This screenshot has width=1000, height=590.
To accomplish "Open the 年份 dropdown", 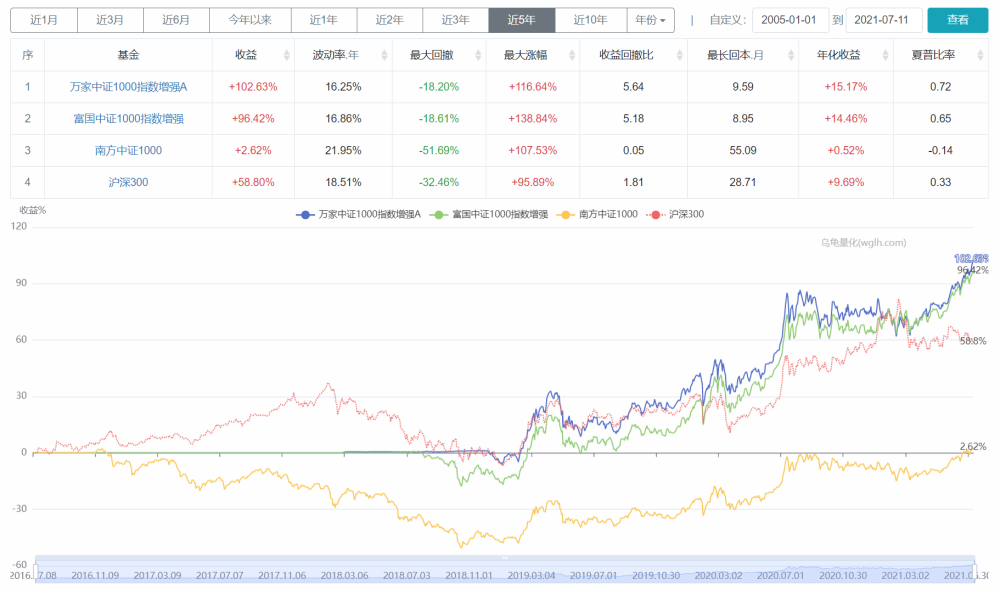I will 651,20.
